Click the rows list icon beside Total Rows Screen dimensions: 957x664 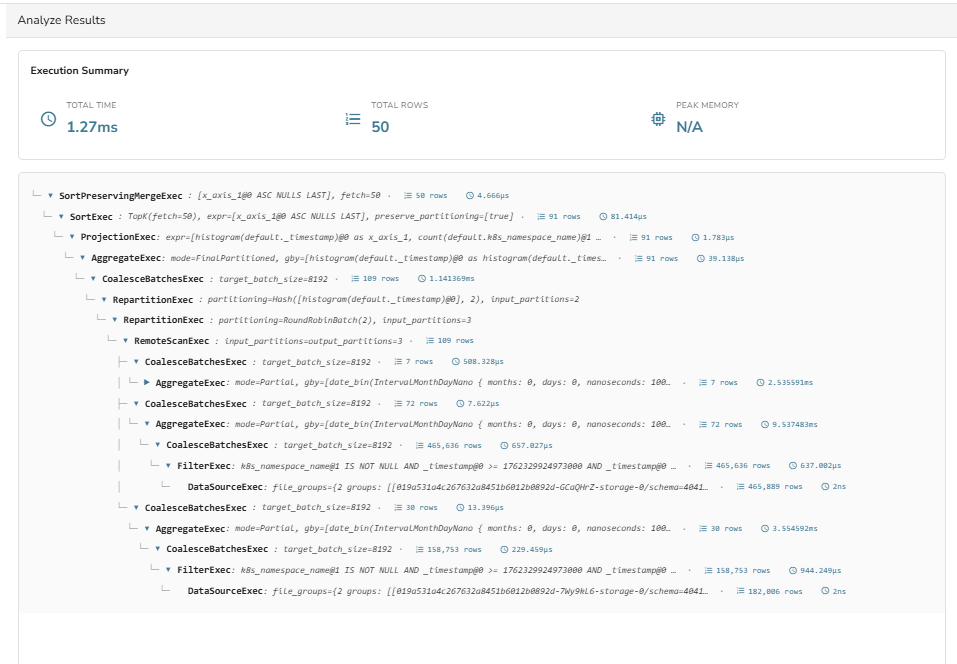tap(352, 119)
